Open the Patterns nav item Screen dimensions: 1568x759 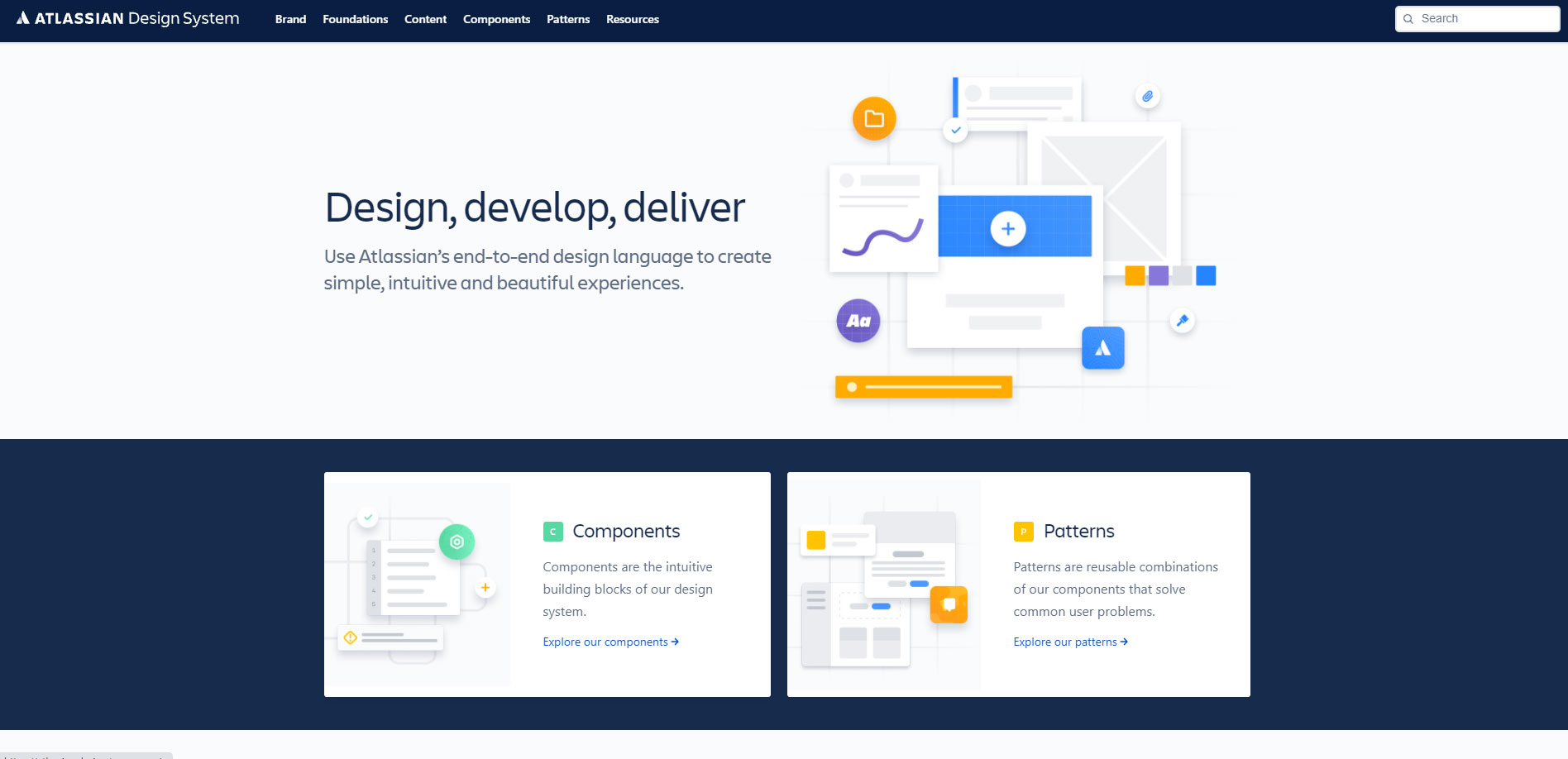tap(568, 19)
